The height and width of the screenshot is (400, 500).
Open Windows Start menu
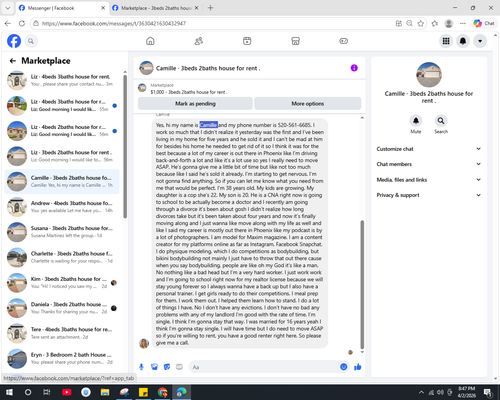(9, 392)
